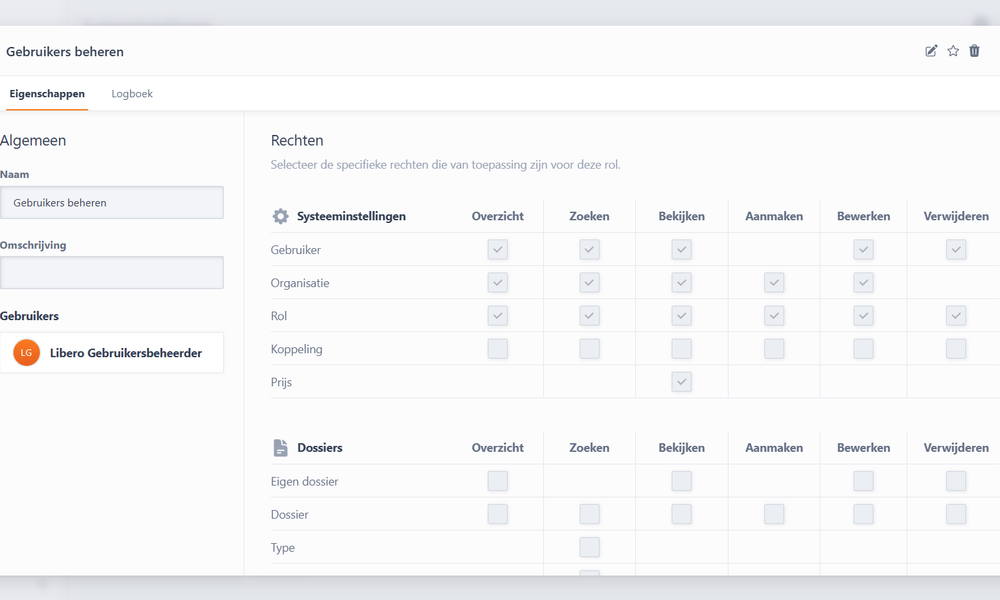Click the Algemeen heading
The width and height of the screenshot is (1000, 600).
click(33, 140)
